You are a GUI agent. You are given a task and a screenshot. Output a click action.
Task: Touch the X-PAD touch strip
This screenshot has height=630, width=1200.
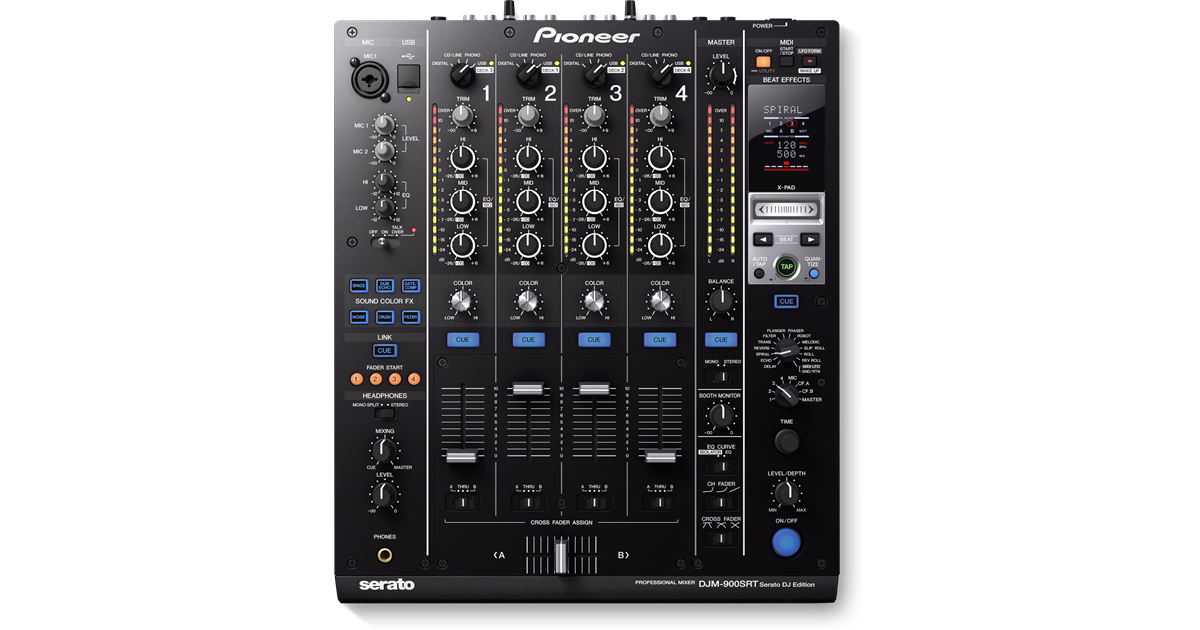click(787, 210)
